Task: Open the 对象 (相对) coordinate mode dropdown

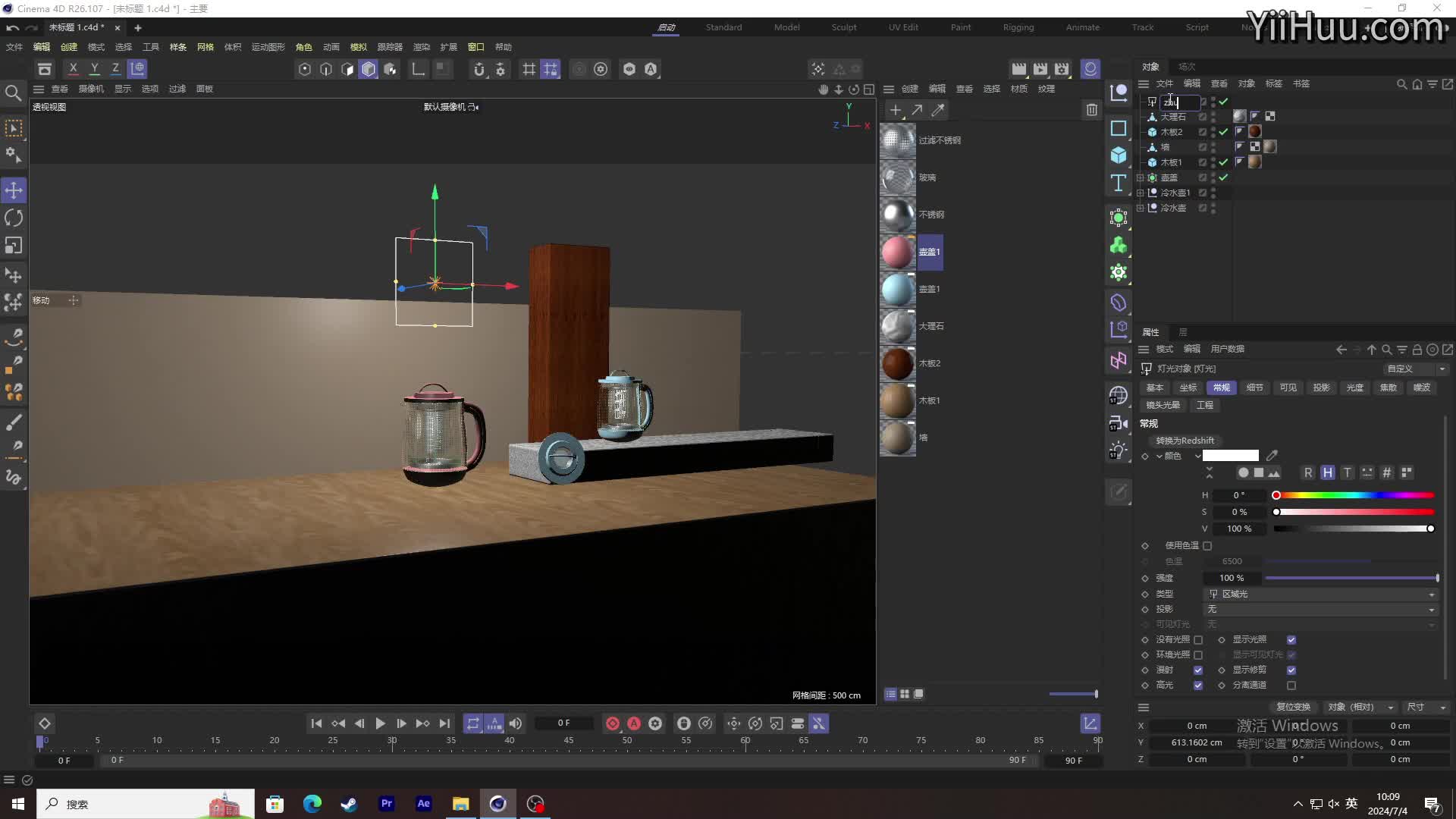Action: 1361,707
